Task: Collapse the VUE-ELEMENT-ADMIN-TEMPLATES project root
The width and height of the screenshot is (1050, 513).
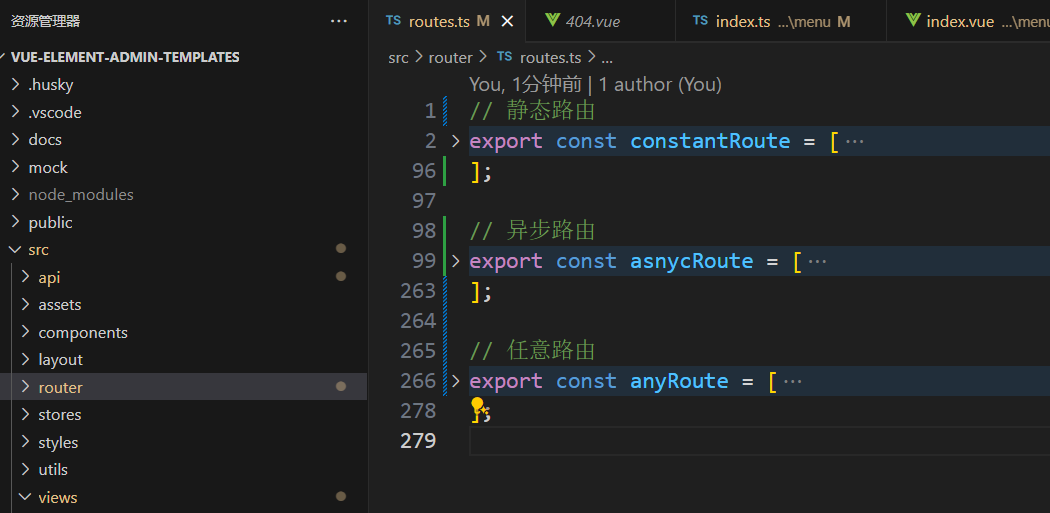Action: pyautogui.click(x=125, y=57)
